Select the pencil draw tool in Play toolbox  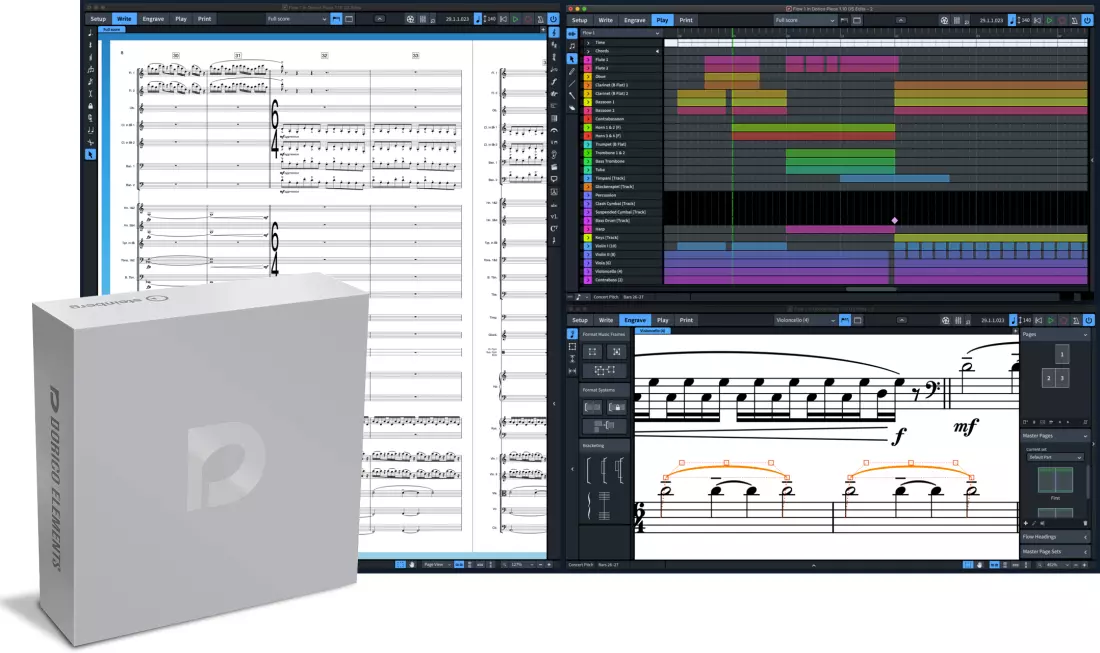coord(572,71)
